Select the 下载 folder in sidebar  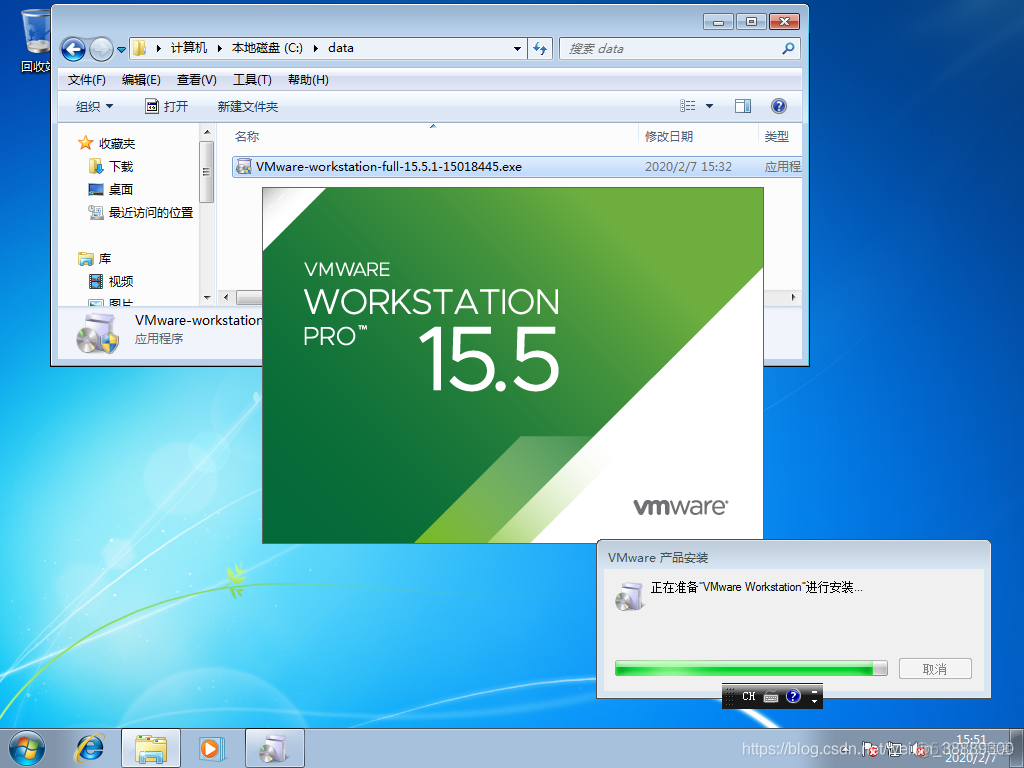[120, 166]
